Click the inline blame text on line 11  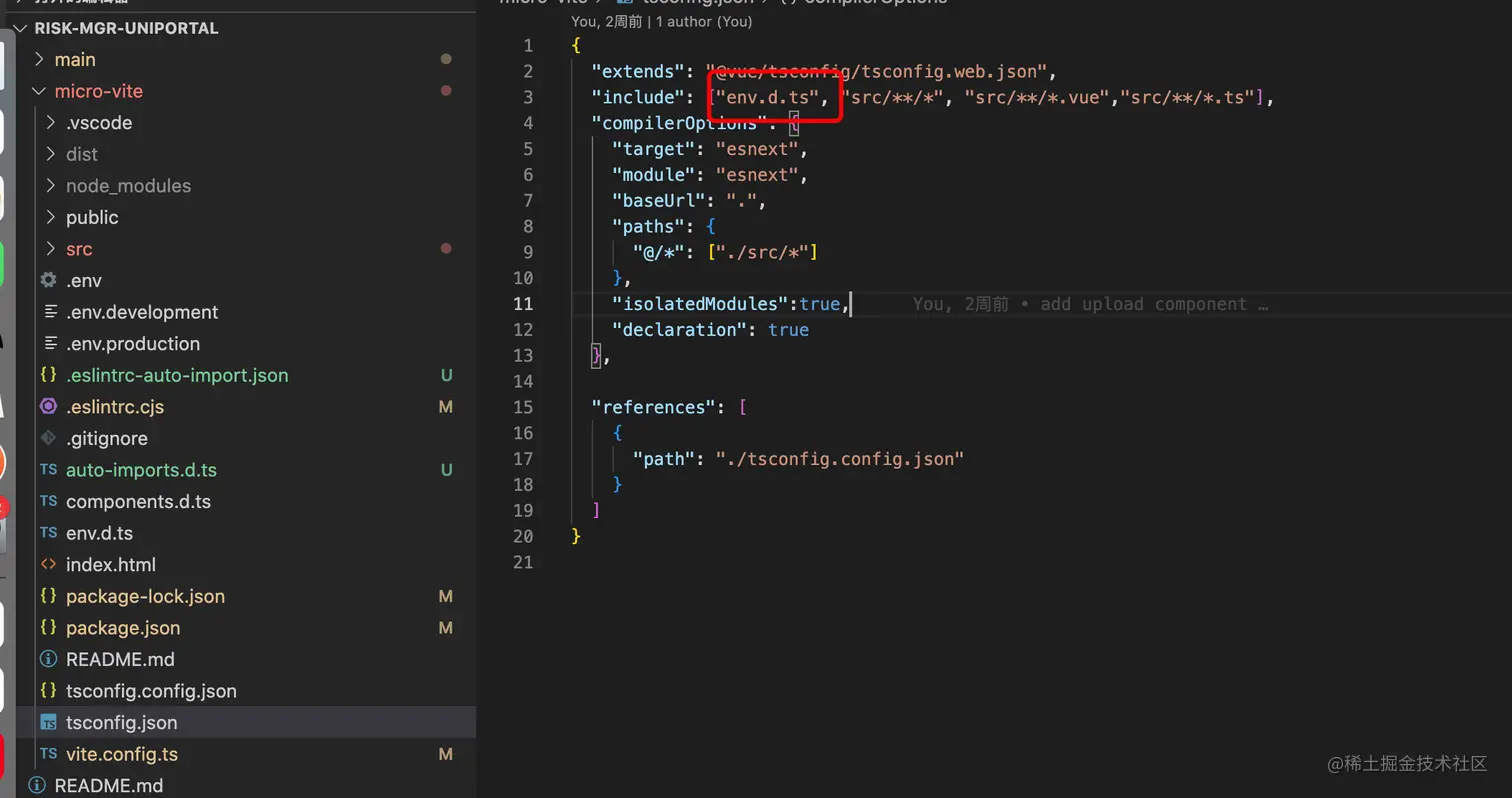click(x=1090, y=304)
